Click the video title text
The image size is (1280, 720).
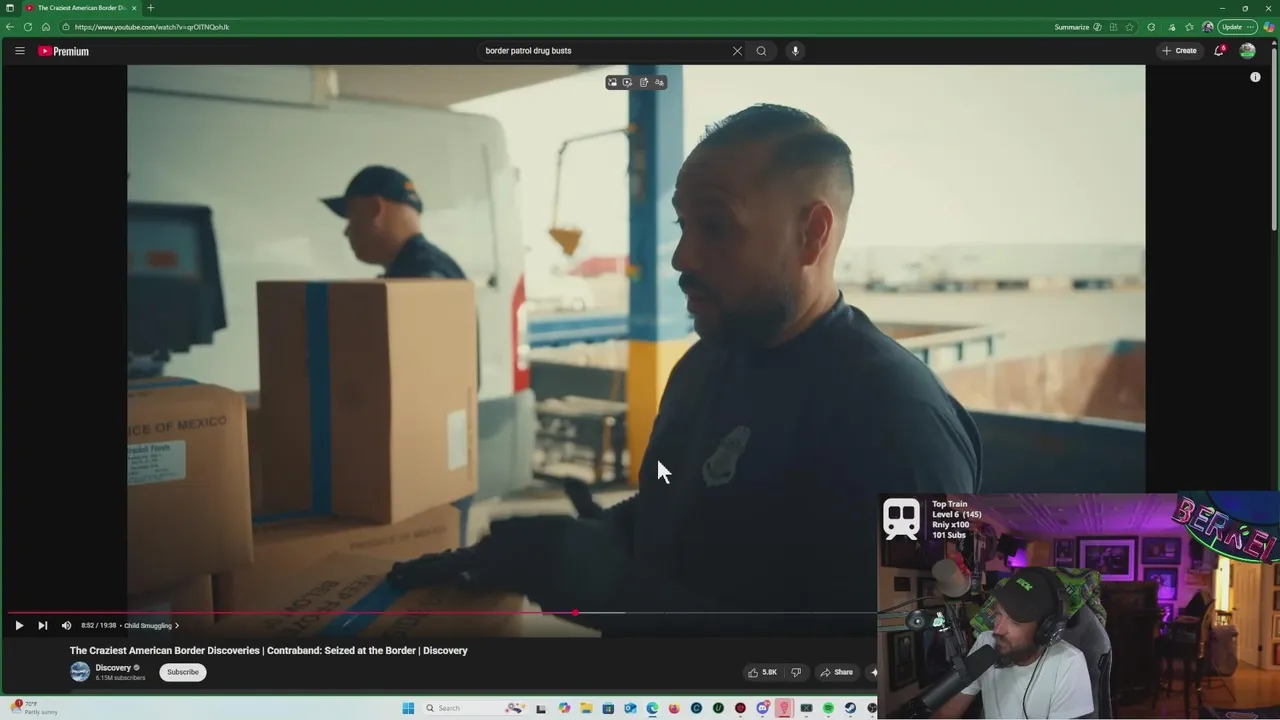click(x=269, y=651)
